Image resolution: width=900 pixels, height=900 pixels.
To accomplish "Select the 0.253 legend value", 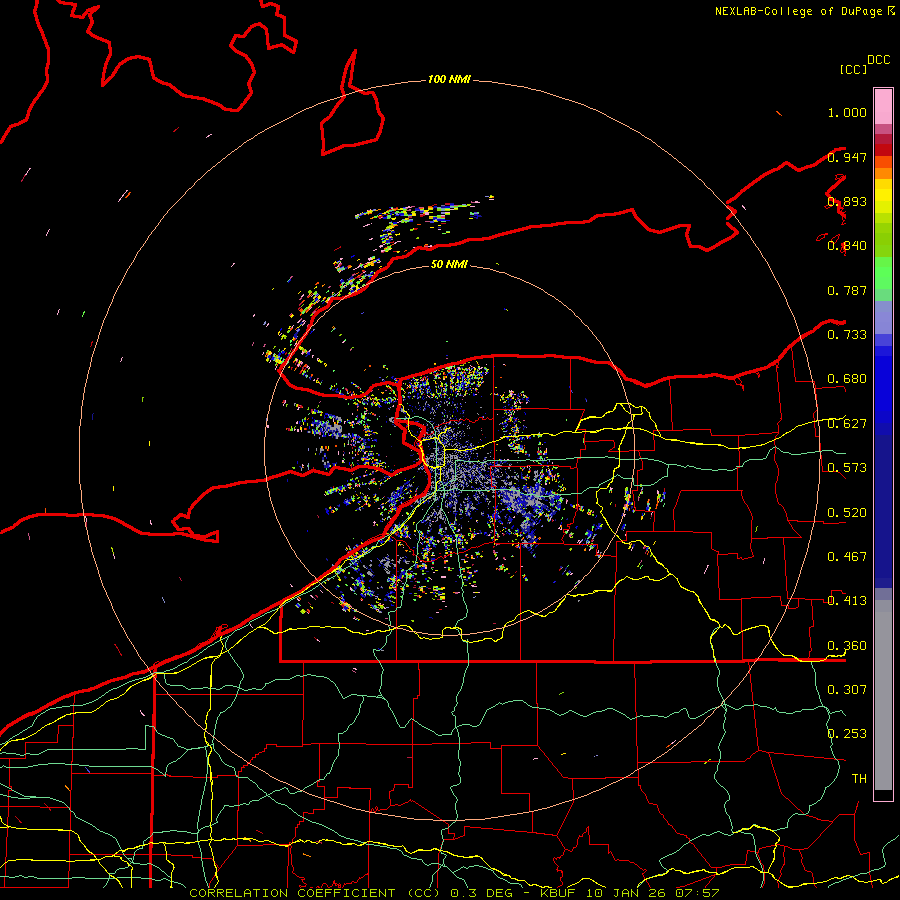I will point(847,734).
